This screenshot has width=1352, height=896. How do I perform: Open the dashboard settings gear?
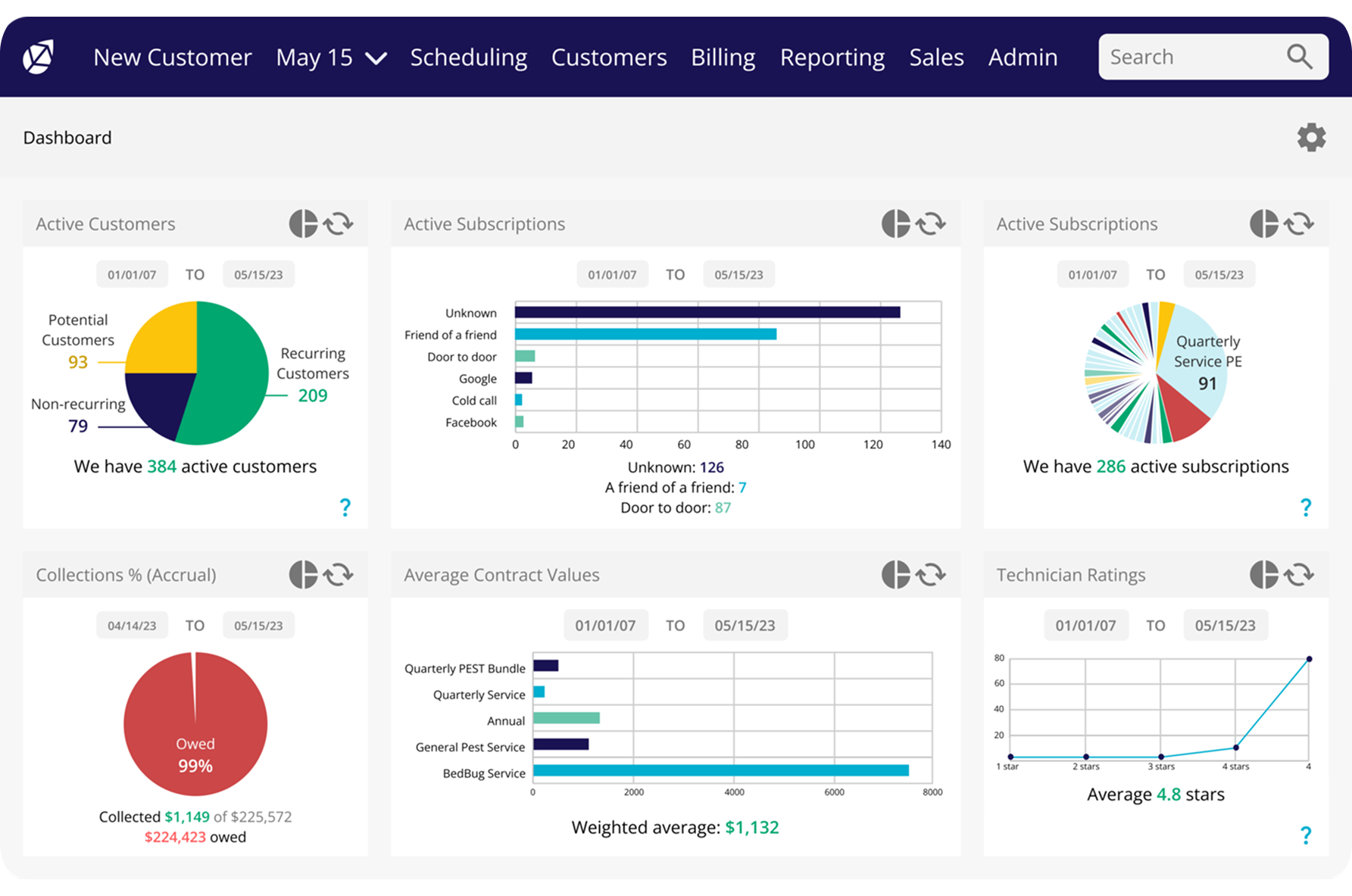click(1311, 138)
